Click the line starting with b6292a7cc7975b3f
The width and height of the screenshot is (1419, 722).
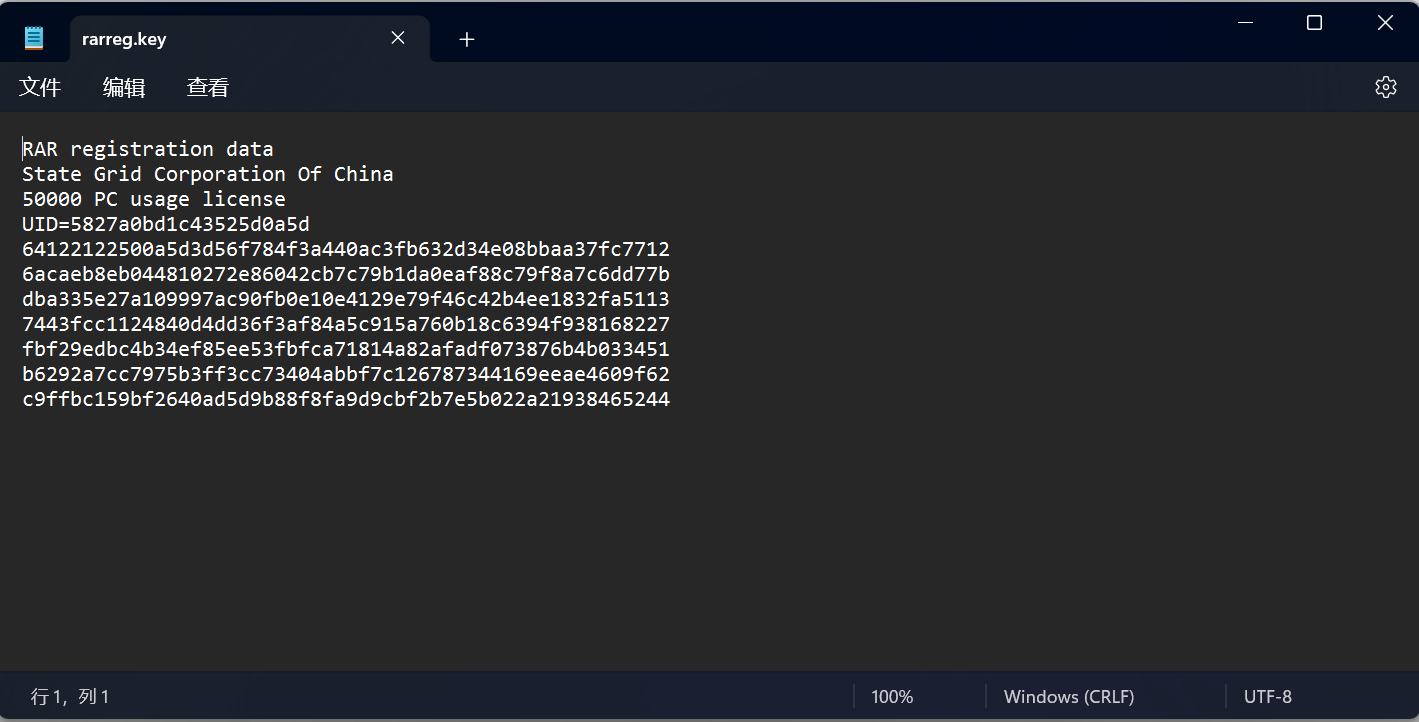coord(346,374)
